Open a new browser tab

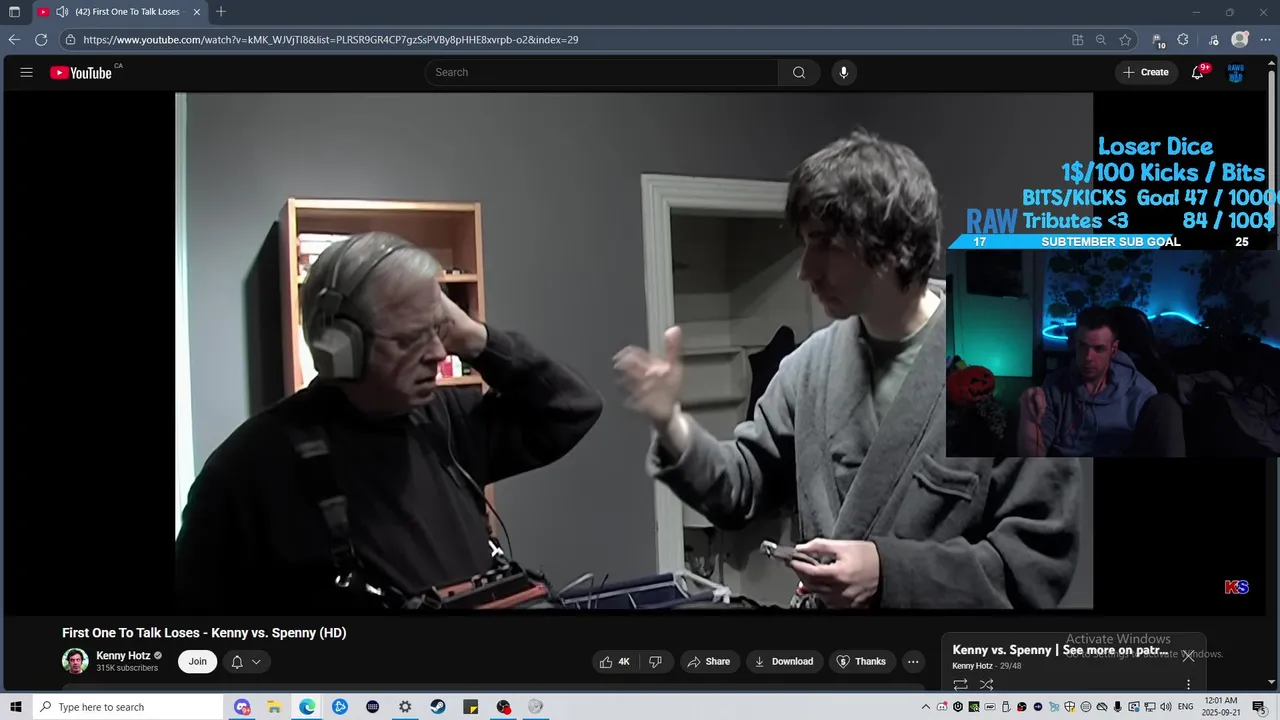[x=221, y=12]
